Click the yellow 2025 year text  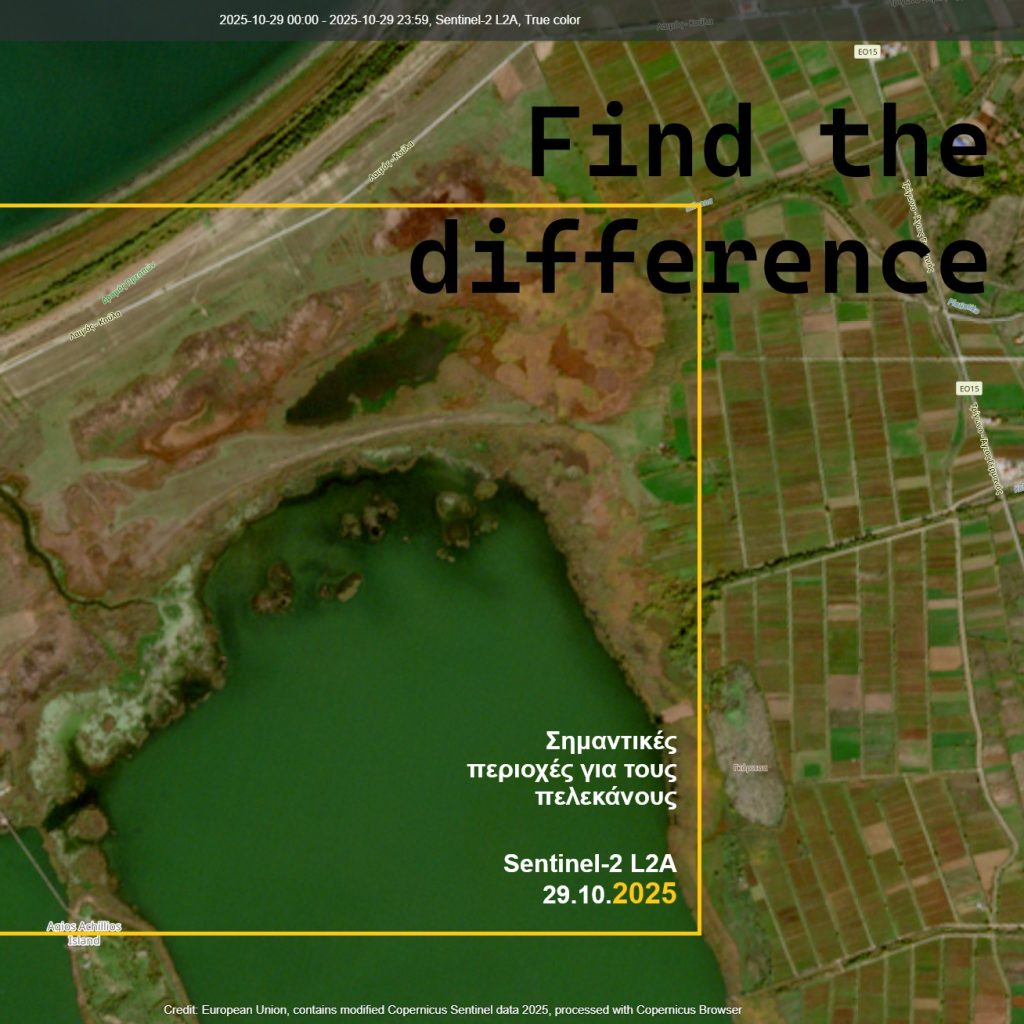(x=644, y=894)
